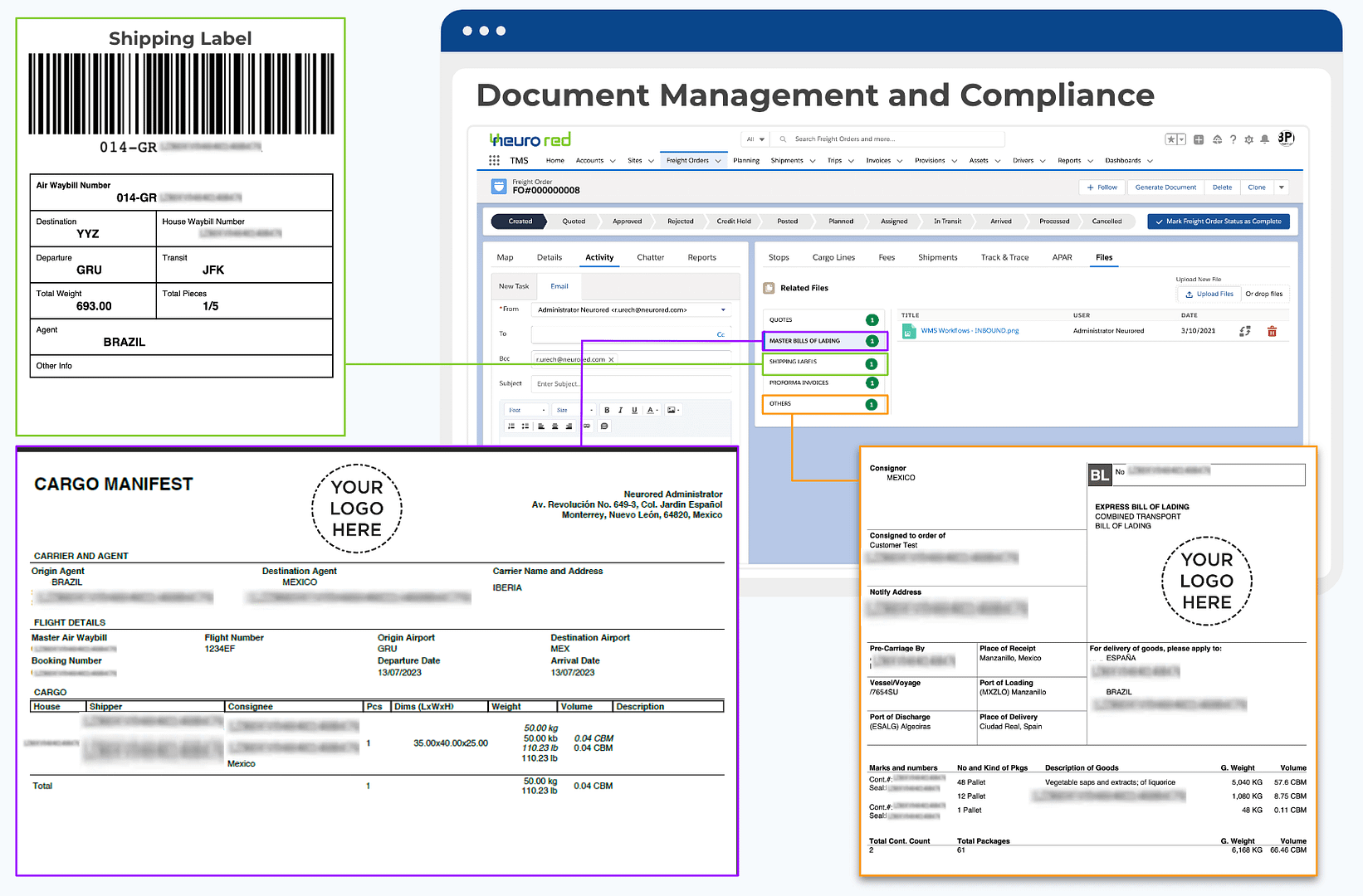Toggle underline in the email editor
This screenshot has width=1363, height=896.
point(634,410)
